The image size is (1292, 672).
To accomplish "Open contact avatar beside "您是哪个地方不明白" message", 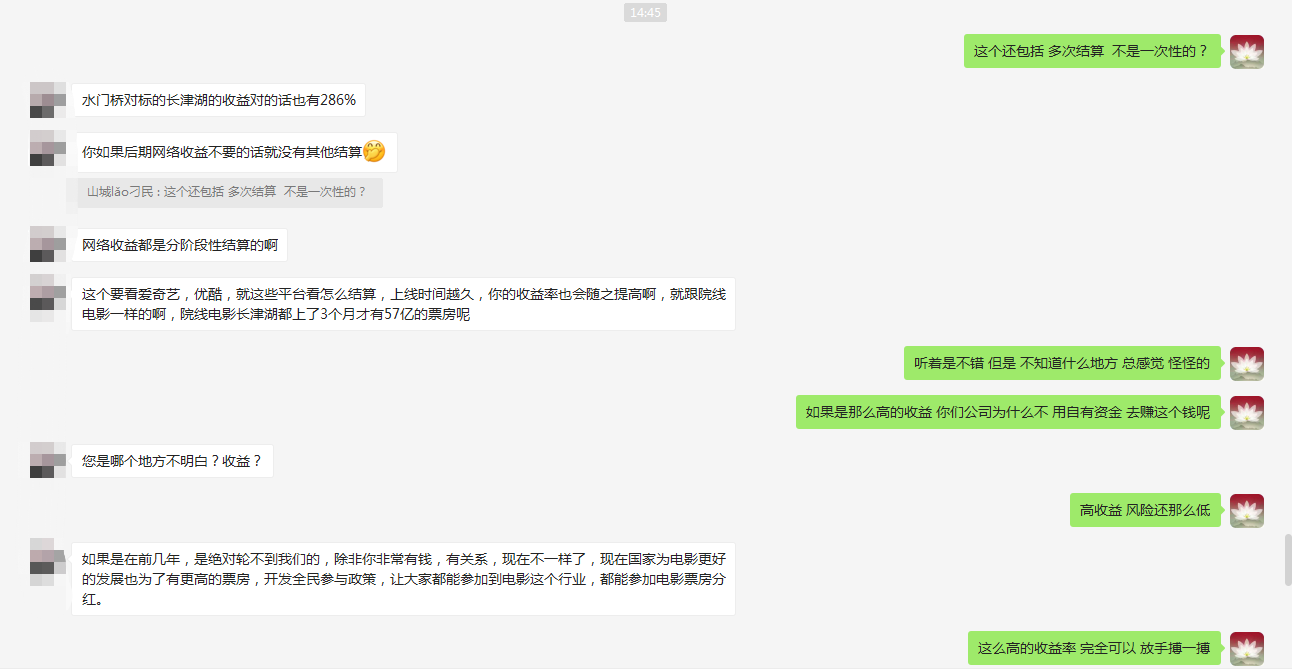I will pos(48,461).
